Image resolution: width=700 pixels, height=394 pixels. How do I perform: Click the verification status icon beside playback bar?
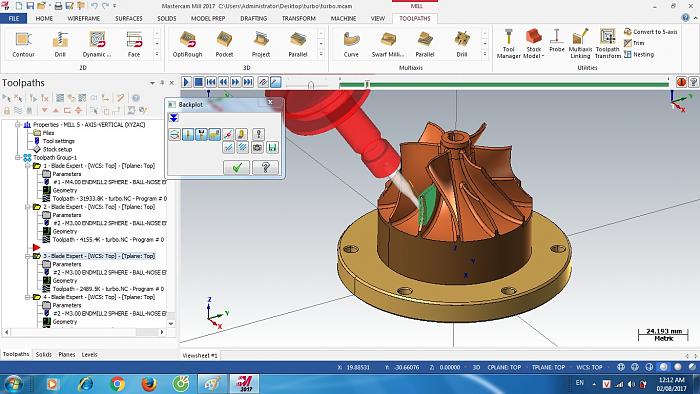tap(681, 82)
